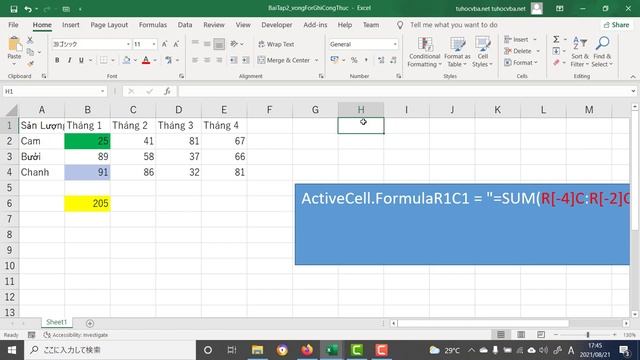The height and width of the screenshot is (360, 640).
Task: Toggle Align Right for cells
Action: (x=219, y=60)
